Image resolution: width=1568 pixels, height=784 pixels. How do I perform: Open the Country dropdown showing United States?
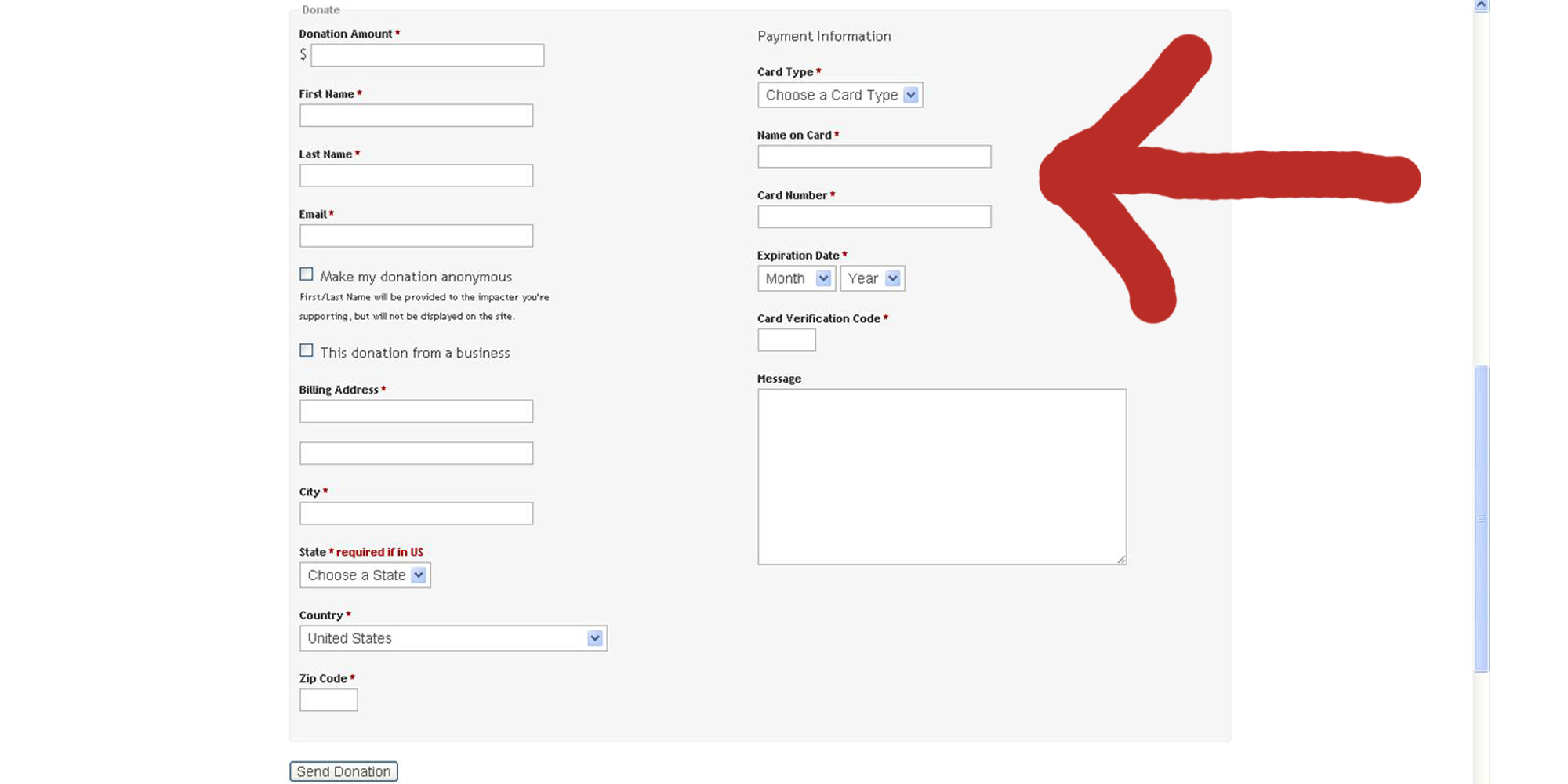453,638
